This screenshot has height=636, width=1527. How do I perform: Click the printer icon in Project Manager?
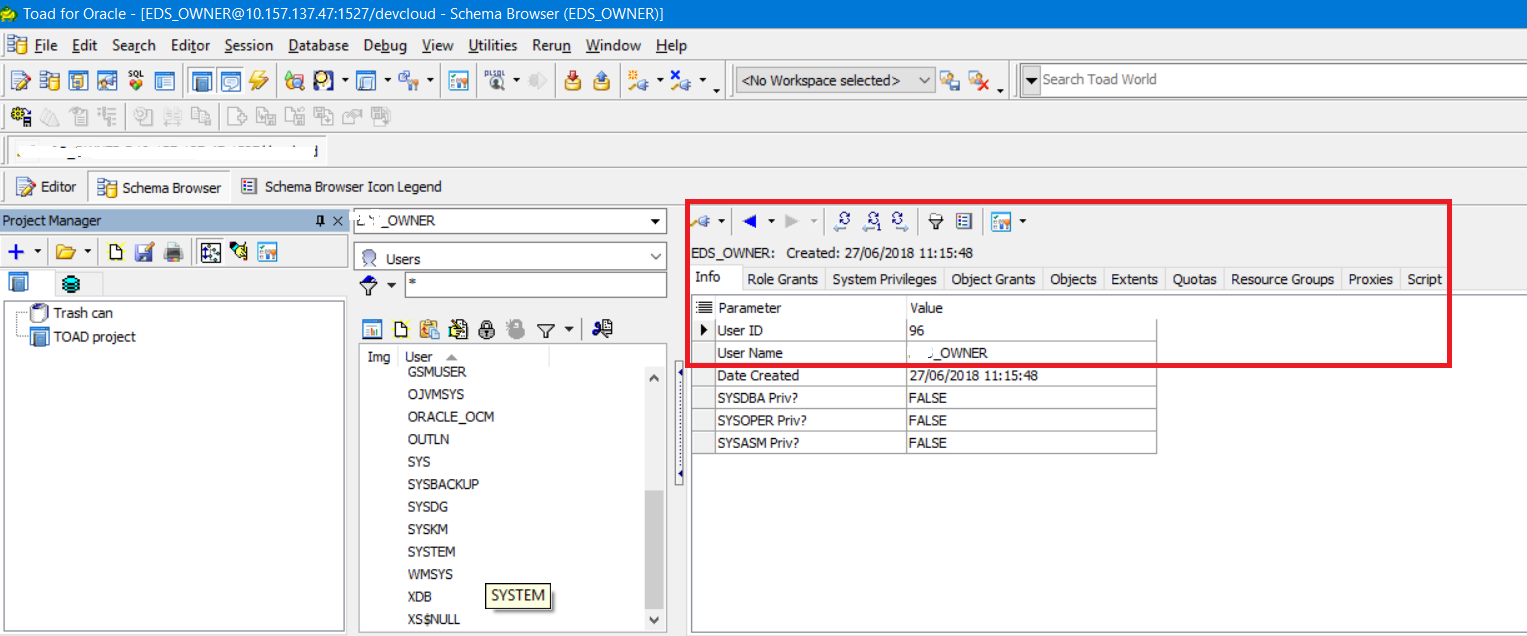click(x=173, y=251)
